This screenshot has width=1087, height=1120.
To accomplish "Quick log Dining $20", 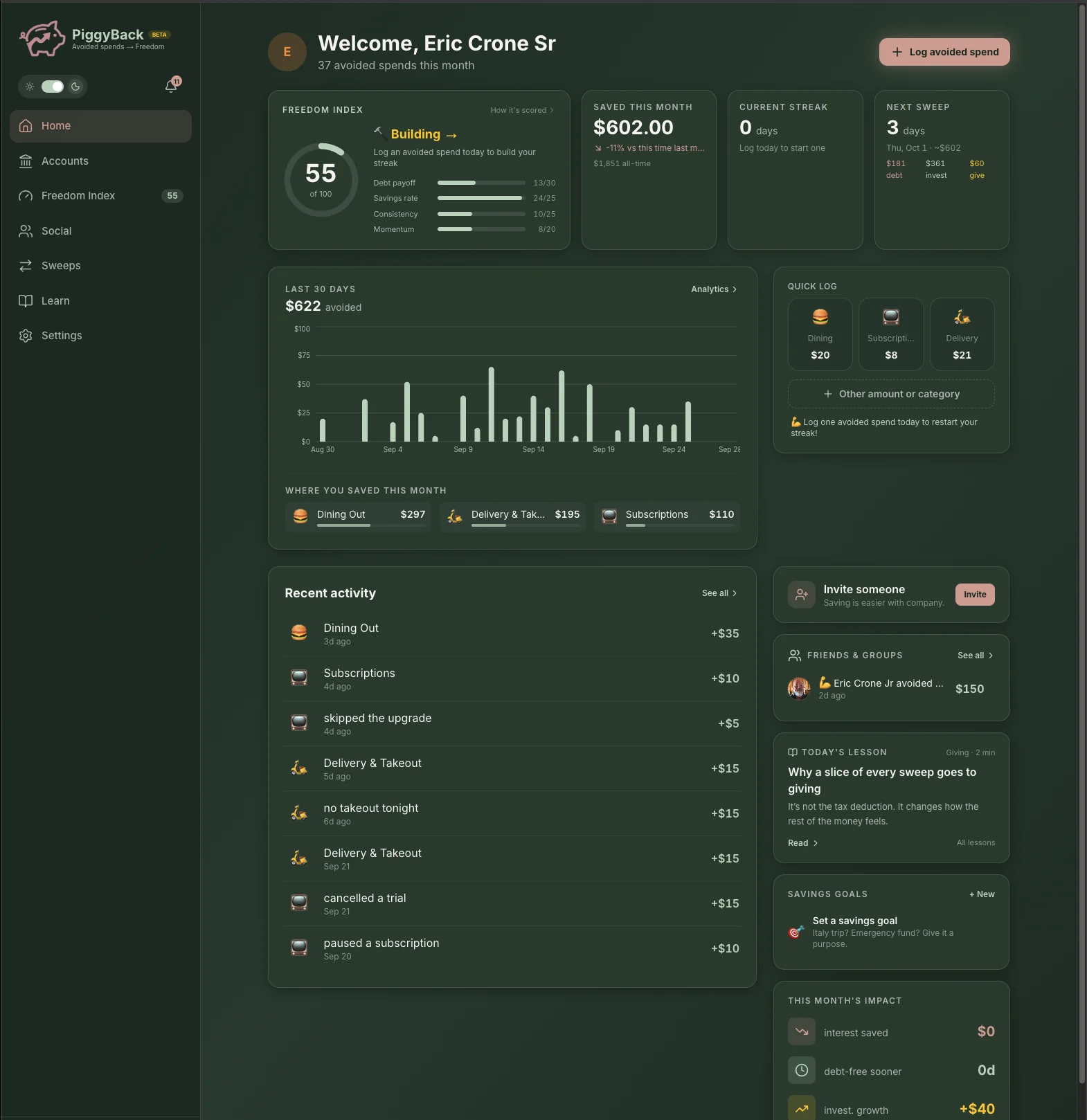I will pyautogui.click(x=820, y=334).
